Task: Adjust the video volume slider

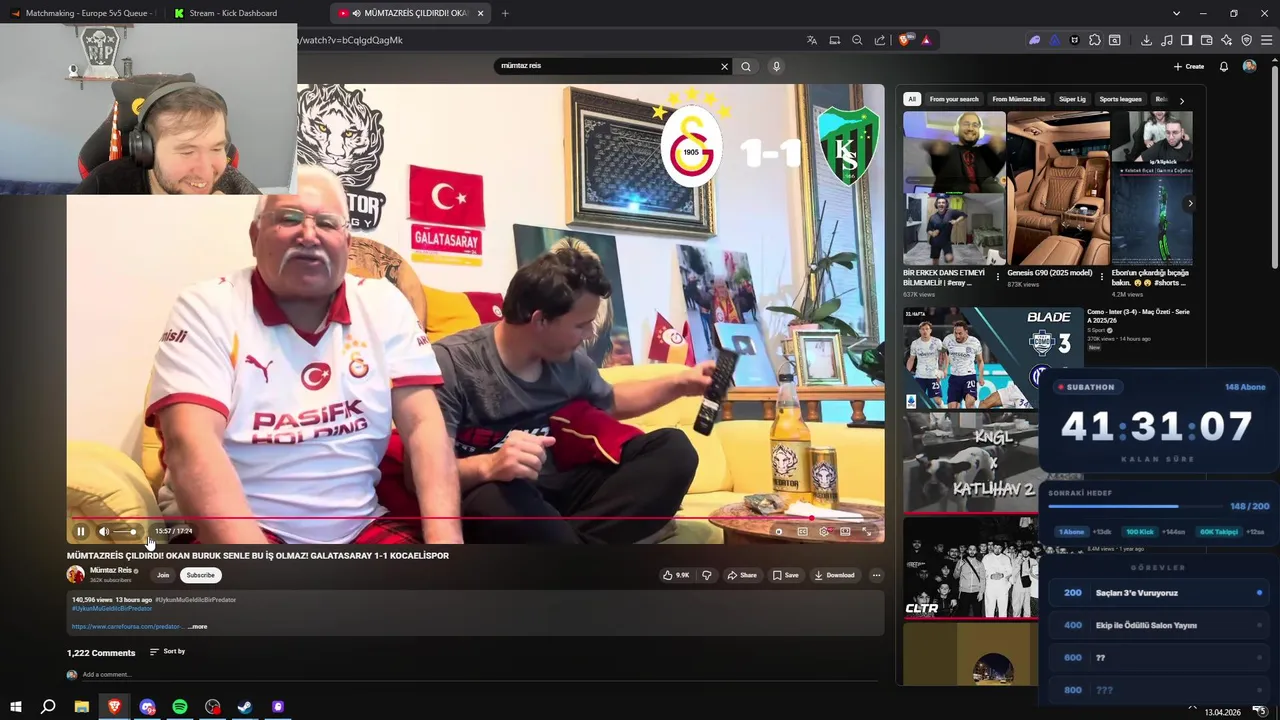Action: 125,531
